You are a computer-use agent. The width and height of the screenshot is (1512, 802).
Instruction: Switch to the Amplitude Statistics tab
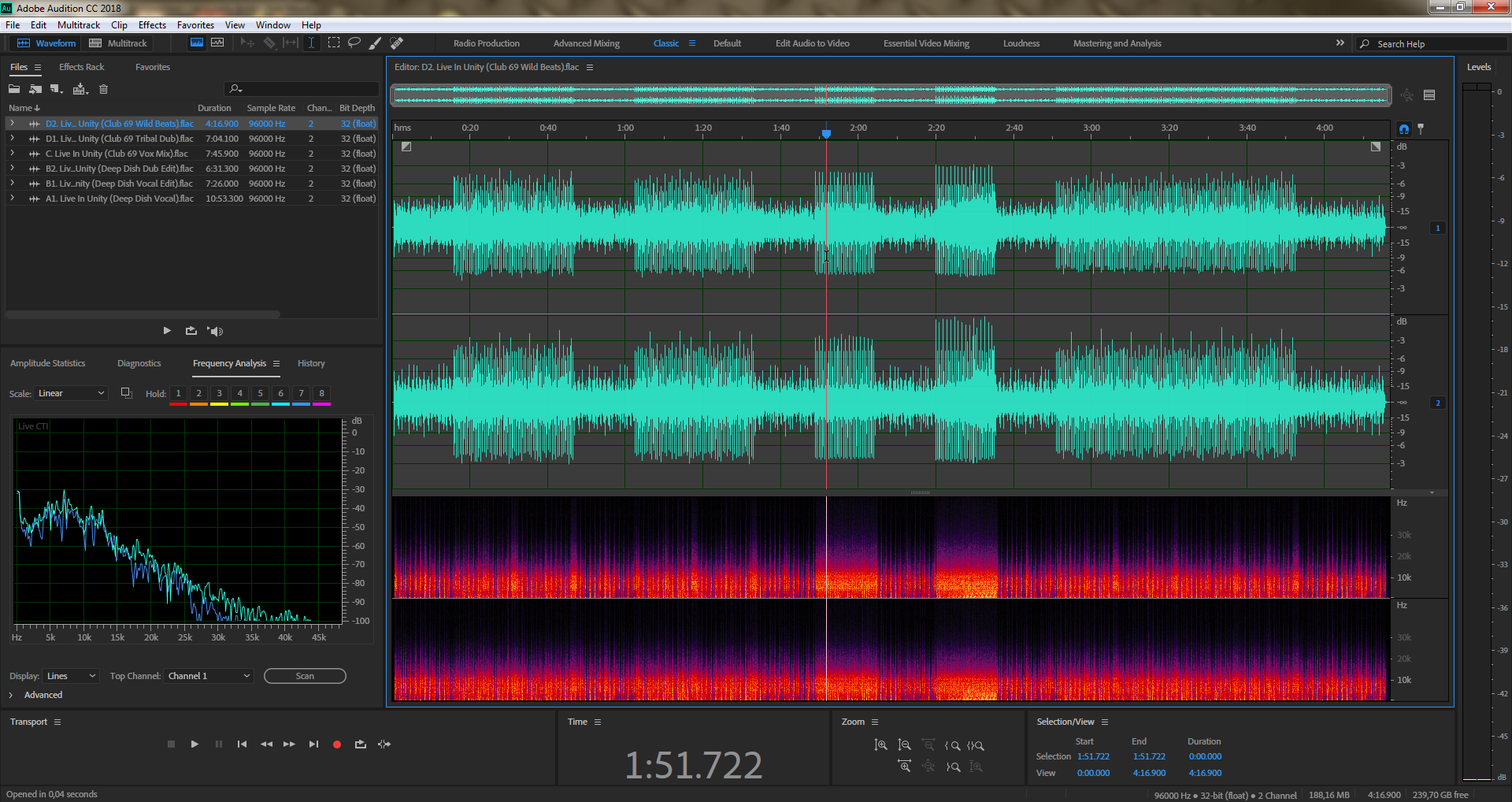[47, 363]
